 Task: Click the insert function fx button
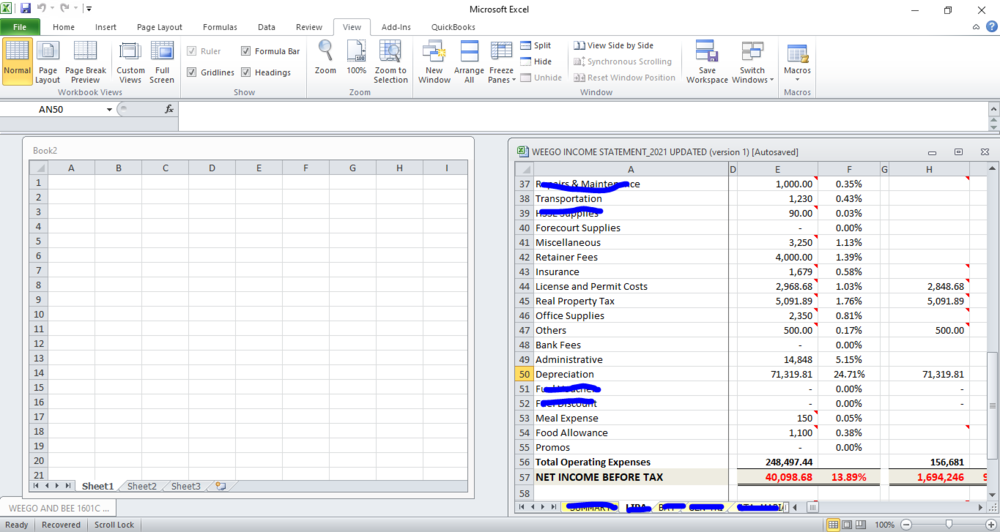point(169,109)
